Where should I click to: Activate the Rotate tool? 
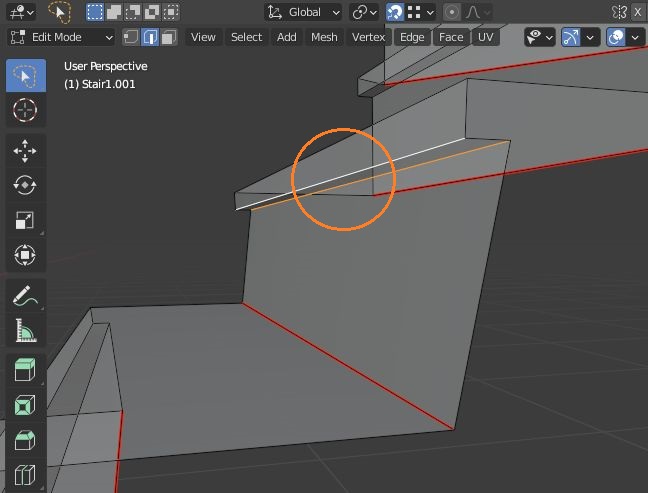pos(25,185)
